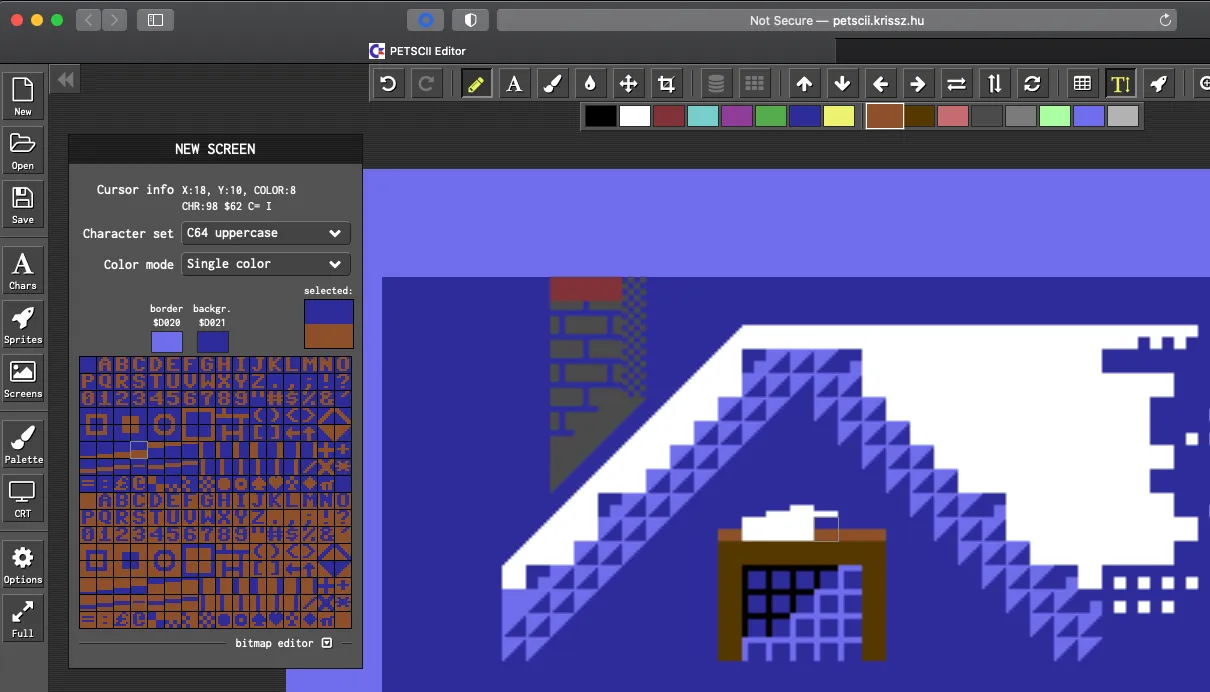Pick the white palette color
1210x692 pixels.
point(635,116)
